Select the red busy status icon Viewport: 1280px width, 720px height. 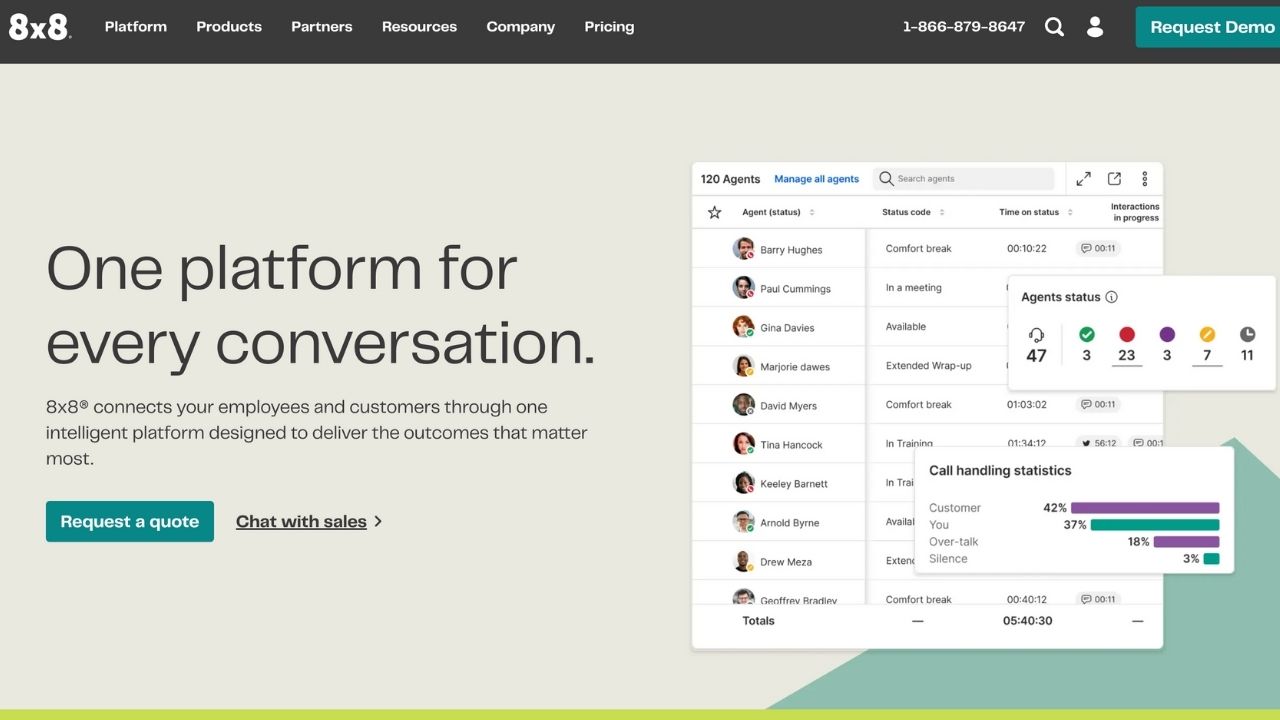coord(1127,335)
